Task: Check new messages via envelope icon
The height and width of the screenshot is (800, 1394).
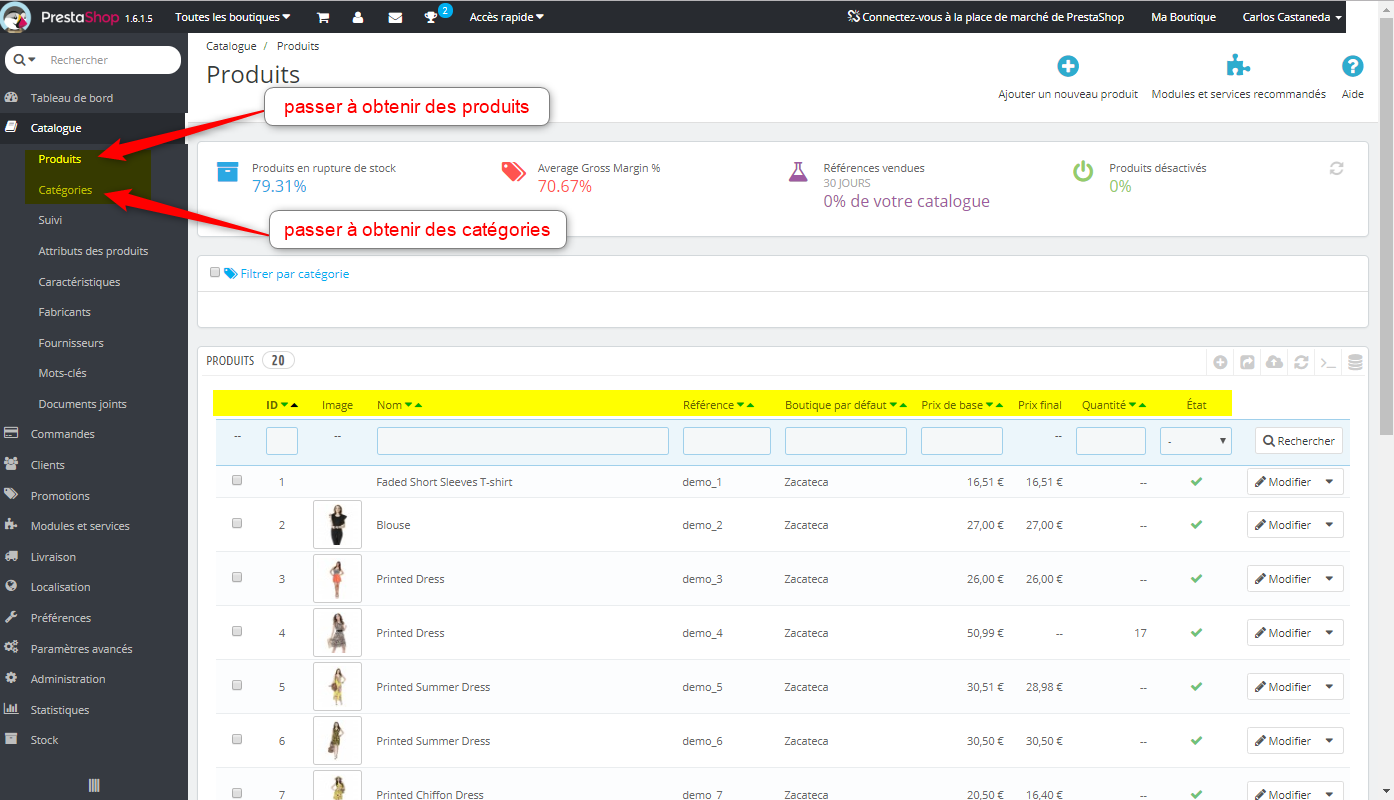Action: click(x=394, y=16)
